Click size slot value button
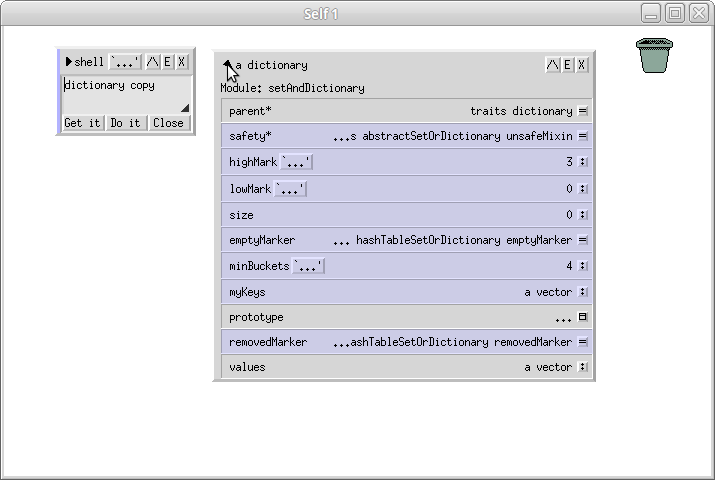This screenshot has height=480, width=715. click(x=583, y=215)
